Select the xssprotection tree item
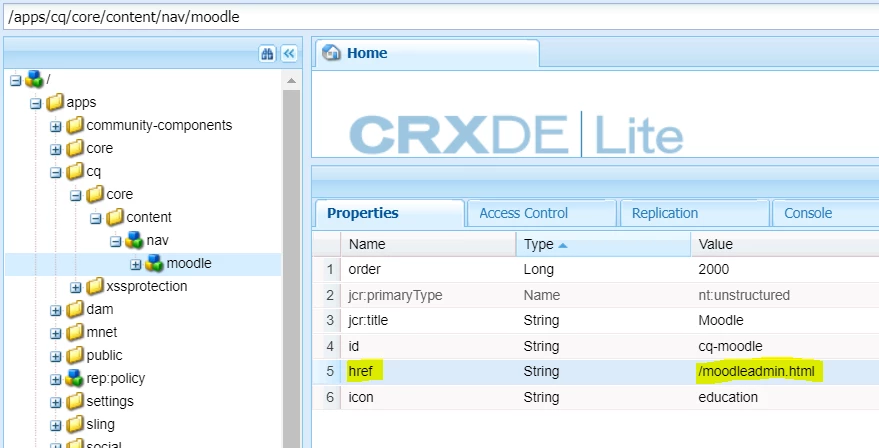 tap(146, 286)
